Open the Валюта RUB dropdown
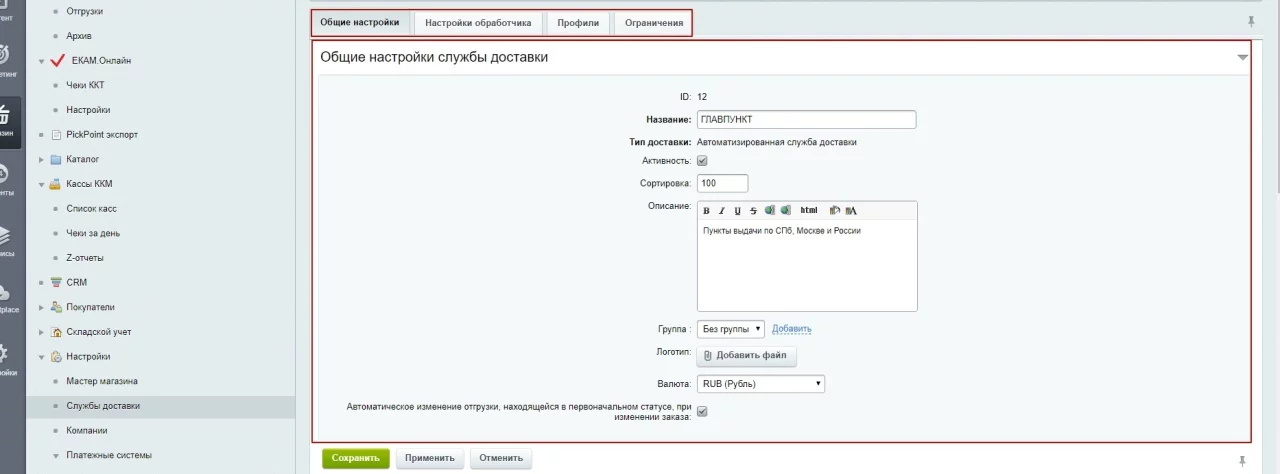 (x=760, y=384)
